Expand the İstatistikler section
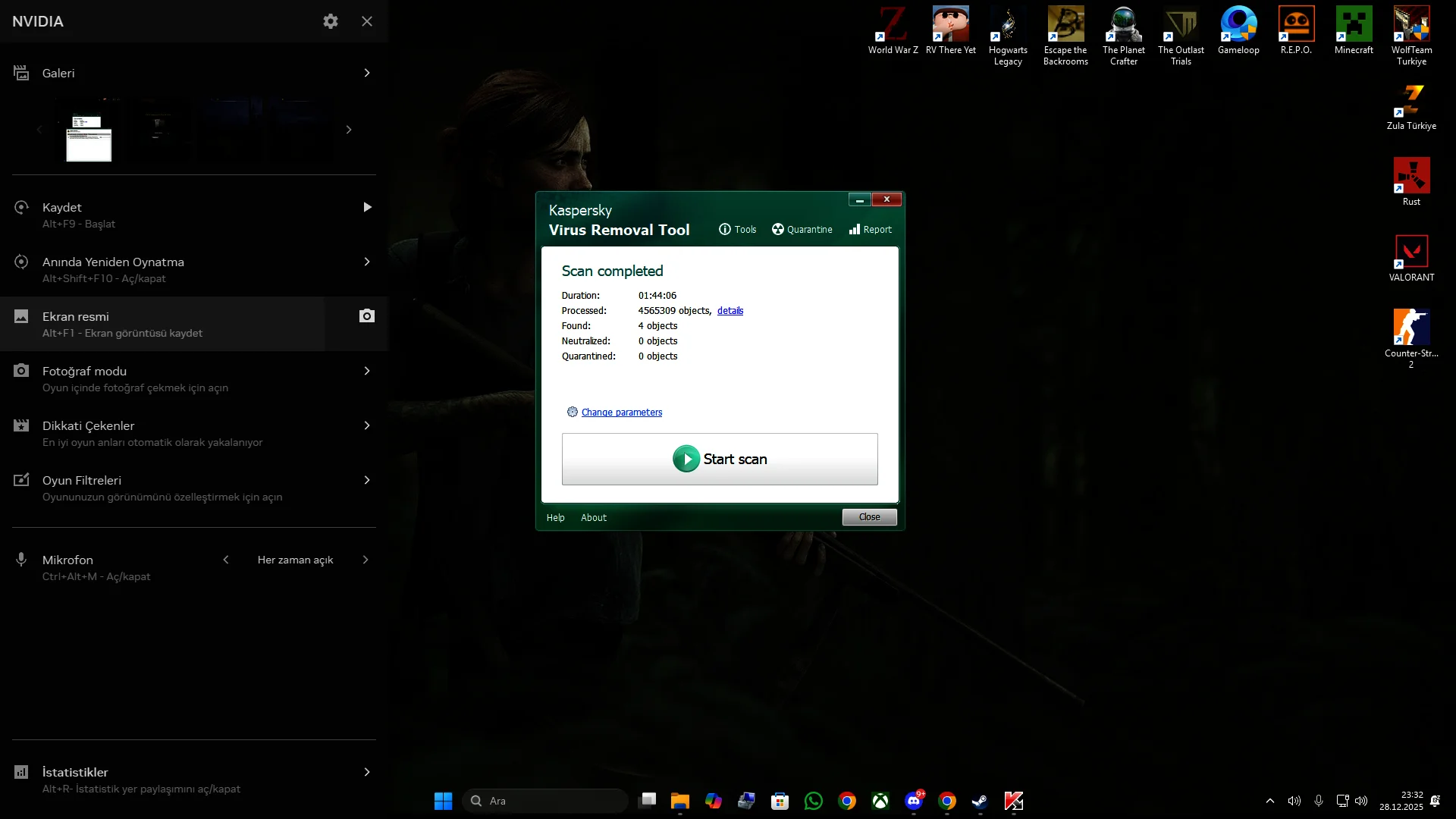The height and width of the screenshot is (819, 1456). [x=367, y=772]
